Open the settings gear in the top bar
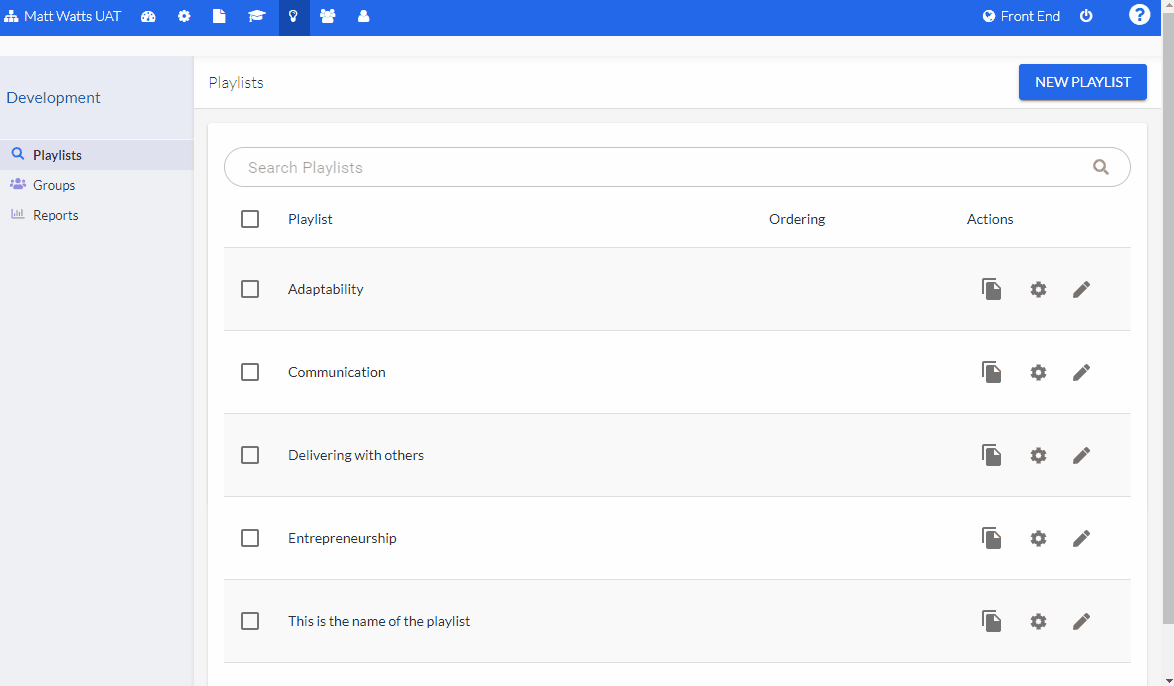Viewport: 1174px width, 686px height. 184,16
